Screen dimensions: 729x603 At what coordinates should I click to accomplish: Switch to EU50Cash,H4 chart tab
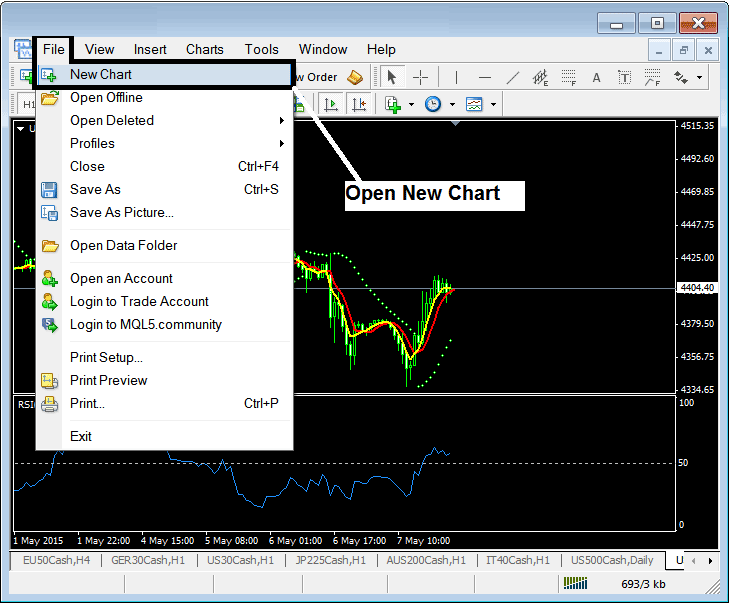pos(56,560)
